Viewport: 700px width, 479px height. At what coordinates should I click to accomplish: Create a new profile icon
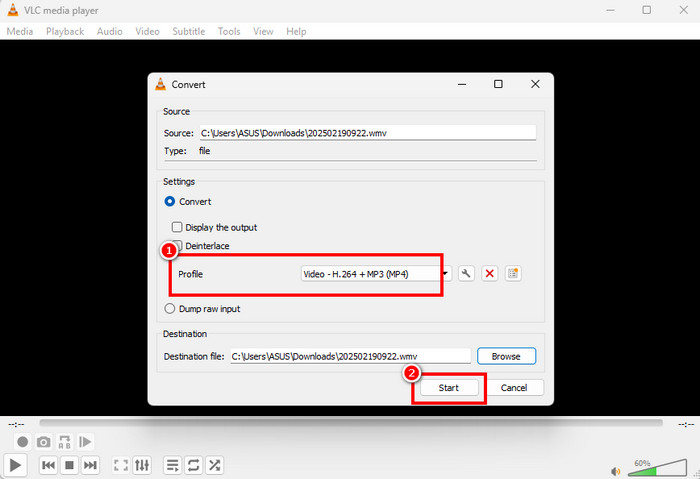(x=513, y=273)
